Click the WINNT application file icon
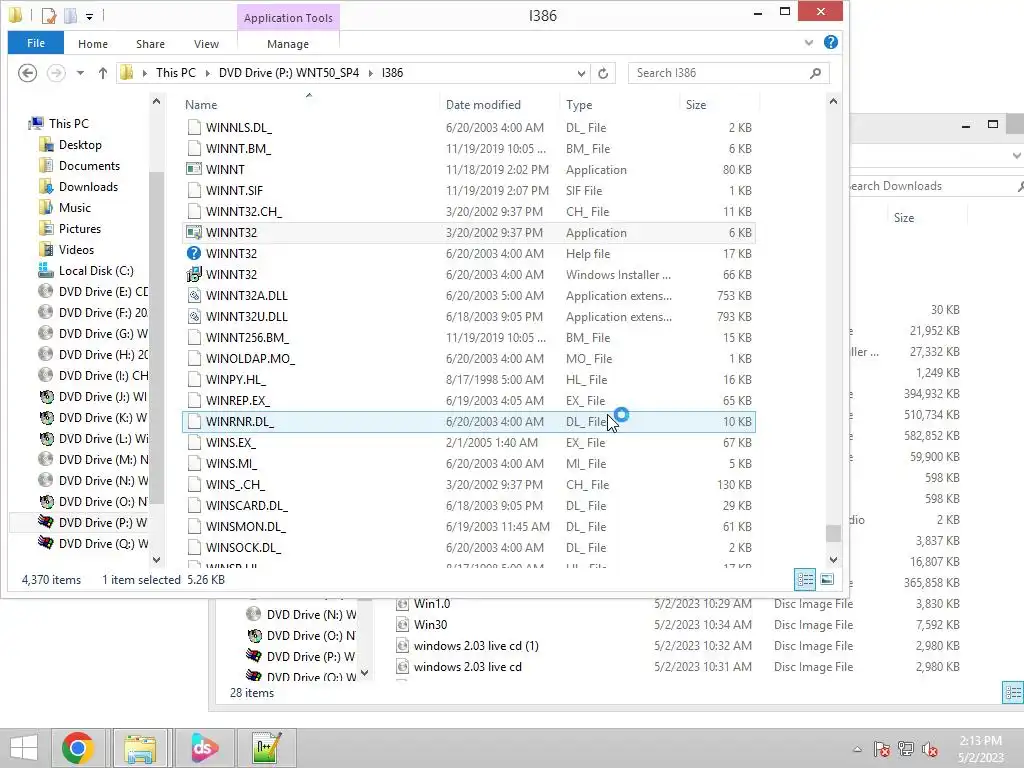This screenshot has height=768, width=1024. [x=194, y=169]
